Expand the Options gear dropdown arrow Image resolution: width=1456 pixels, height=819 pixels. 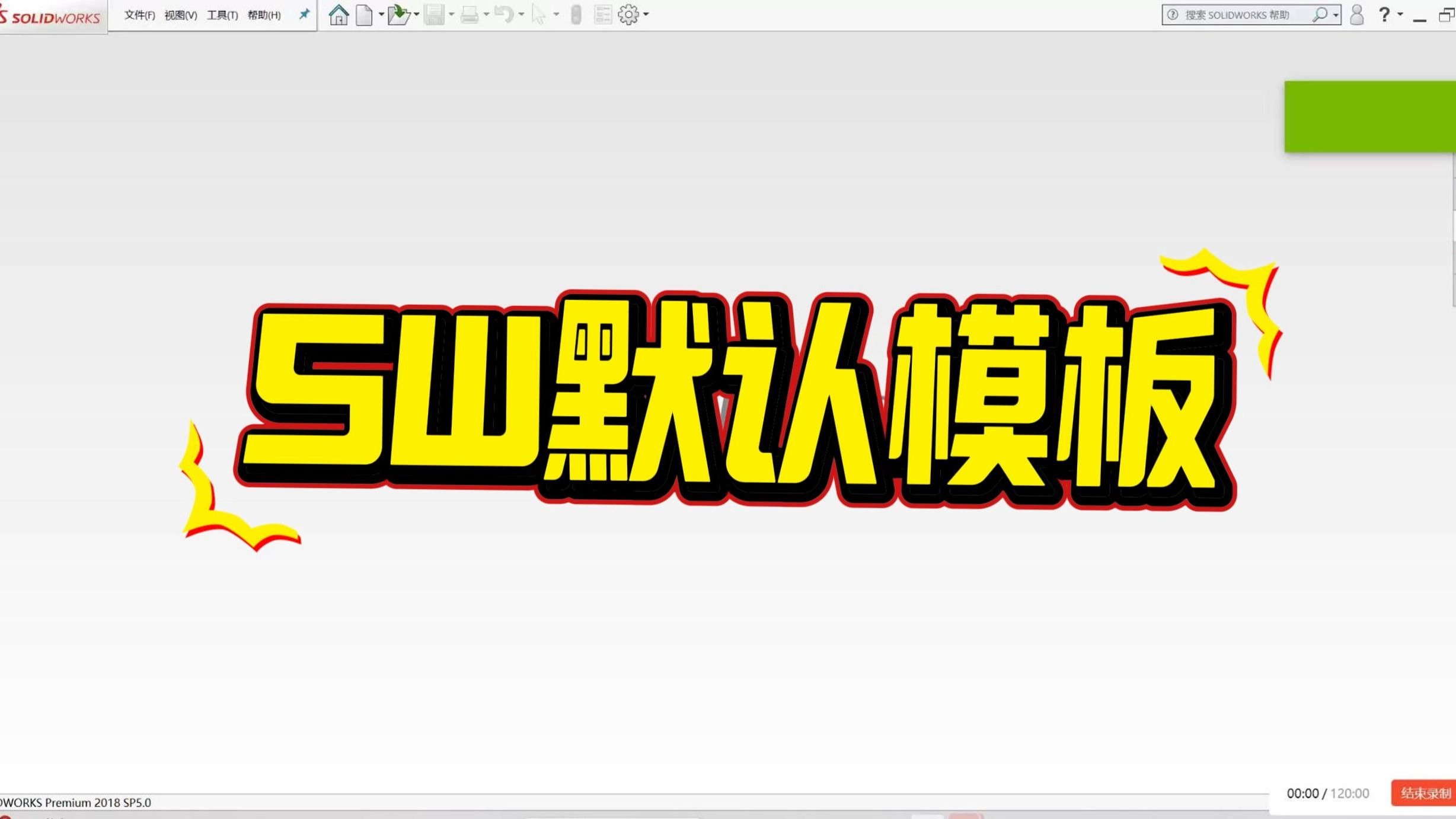[x=645, y=14]
